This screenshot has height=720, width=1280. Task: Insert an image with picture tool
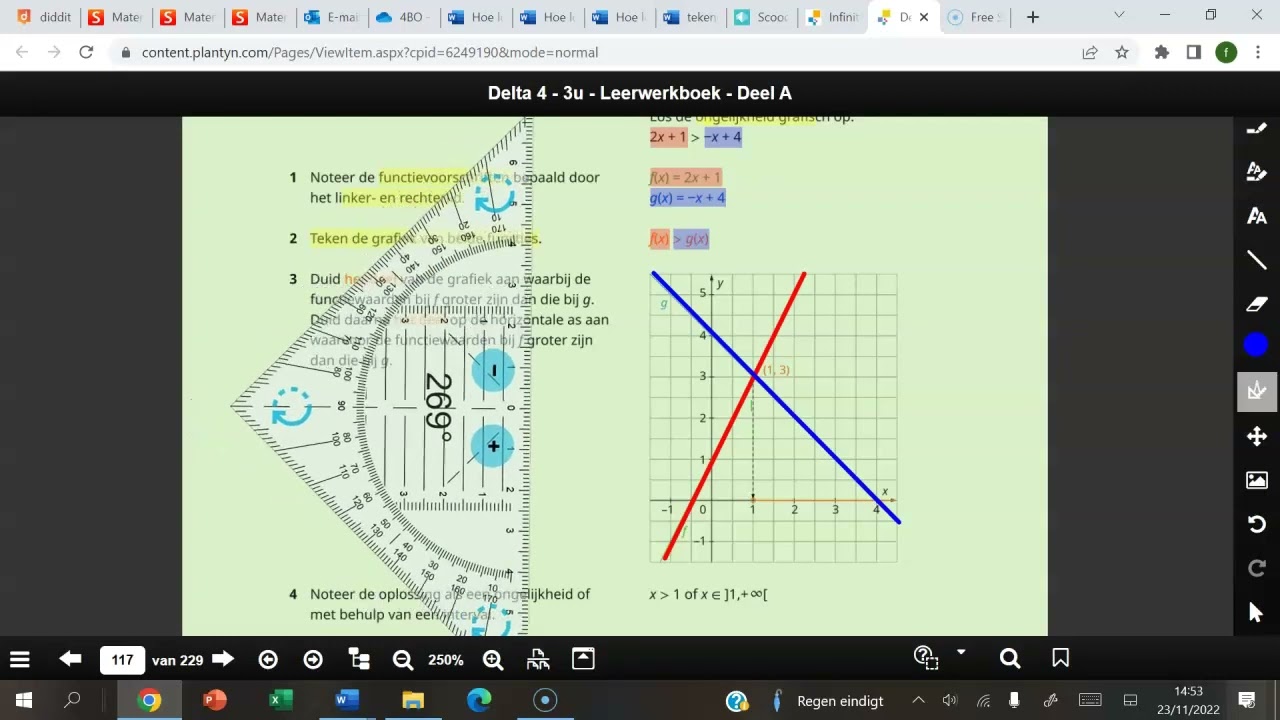1256,480
